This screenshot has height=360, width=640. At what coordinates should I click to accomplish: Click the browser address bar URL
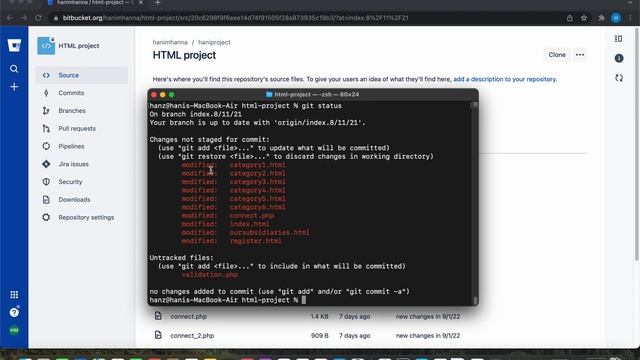(236, 18)
